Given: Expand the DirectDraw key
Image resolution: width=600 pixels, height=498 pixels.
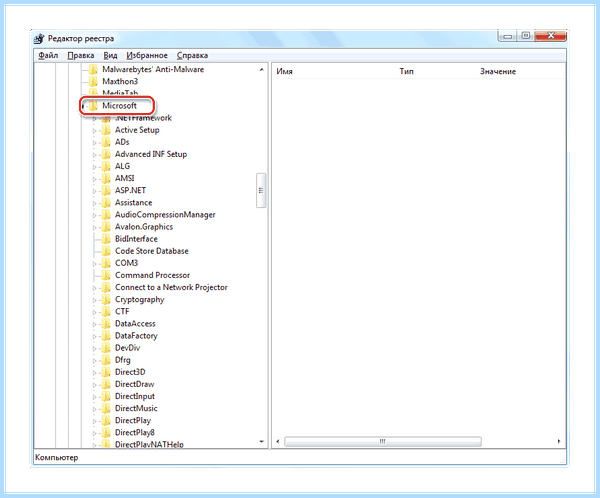Looking at the screenshot, I should 95,385.
